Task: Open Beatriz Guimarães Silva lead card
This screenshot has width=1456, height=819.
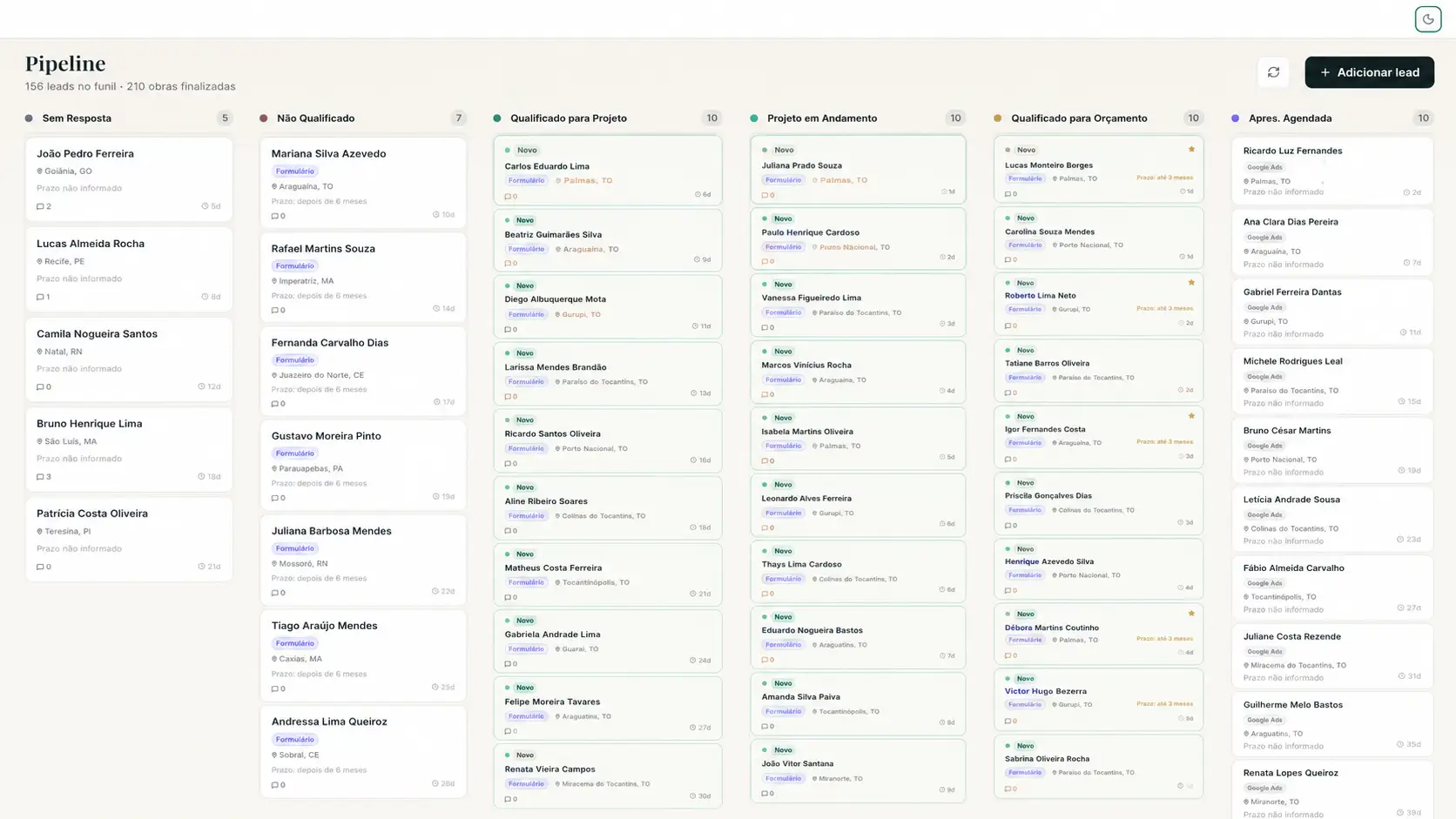Action: point(608,240)
